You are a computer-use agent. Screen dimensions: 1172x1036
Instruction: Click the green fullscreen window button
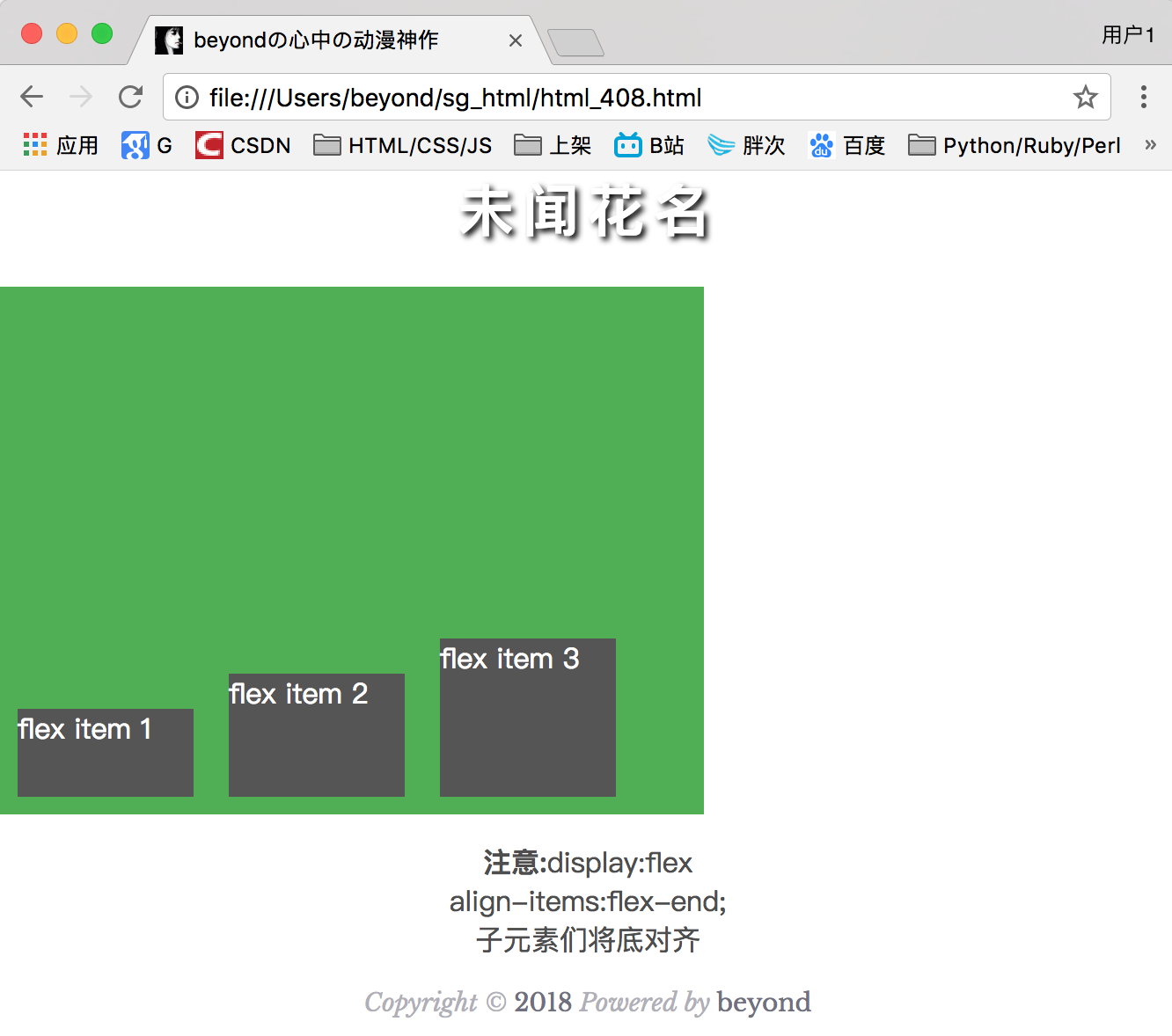[x=102, y=33]
